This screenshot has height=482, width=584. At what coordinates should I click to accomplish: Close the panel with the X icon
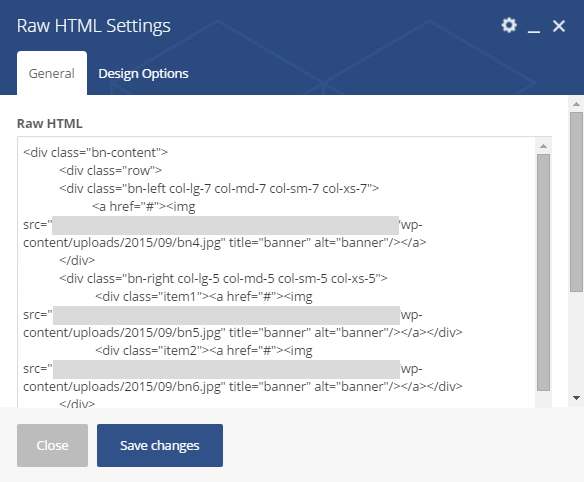[559, 26]
